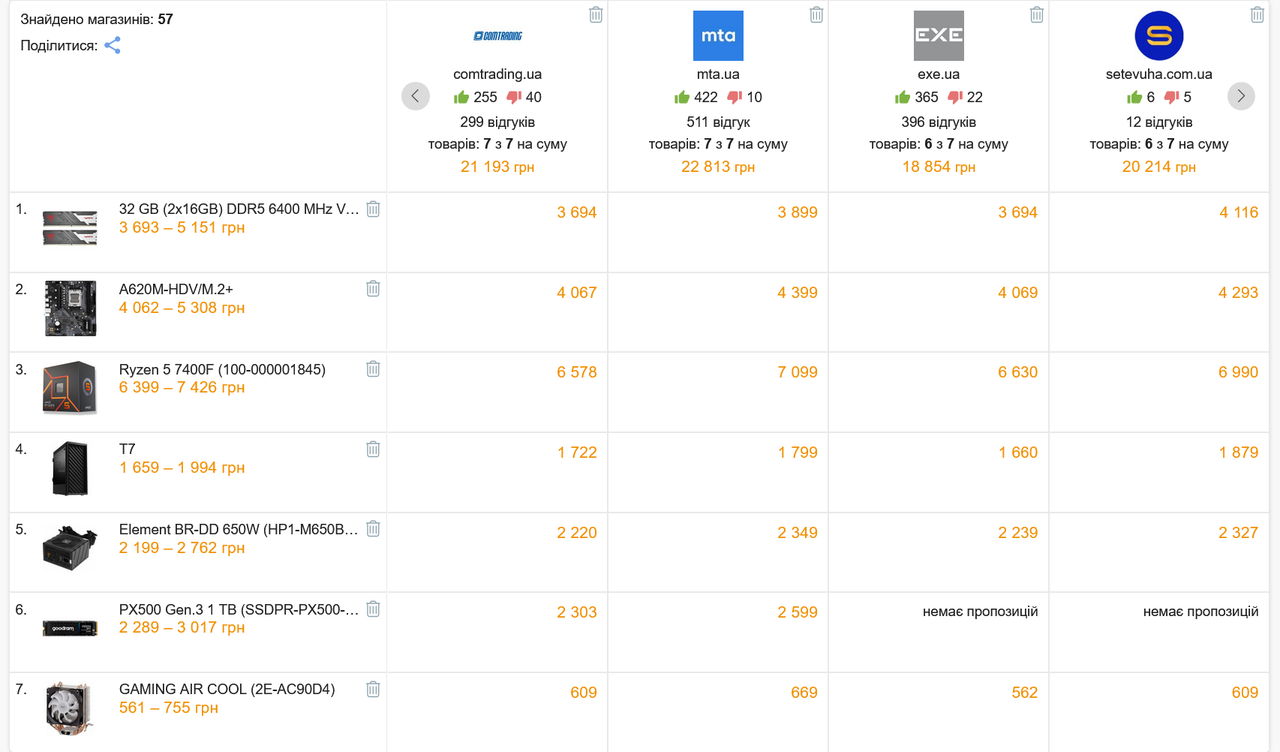Open the 32 GB DDR5 6400 MHz product
1280x752 pixels.
click(x=238, y=209)
